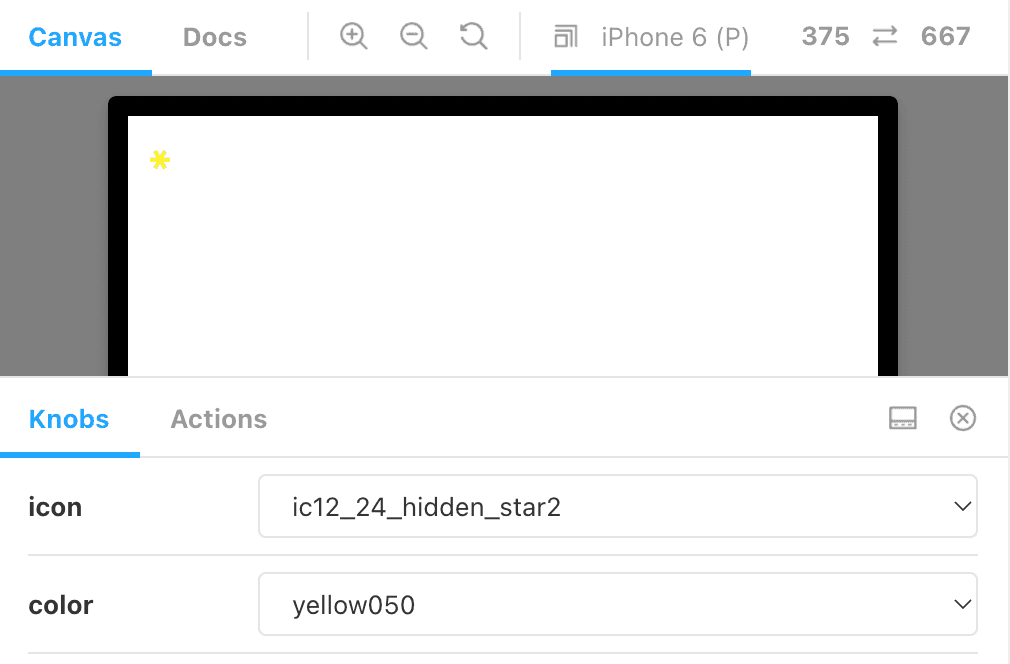The height and width of the screenshot is (664, 1010).
Task: Zoom out of the canvas preview
Action: [414, 36]
